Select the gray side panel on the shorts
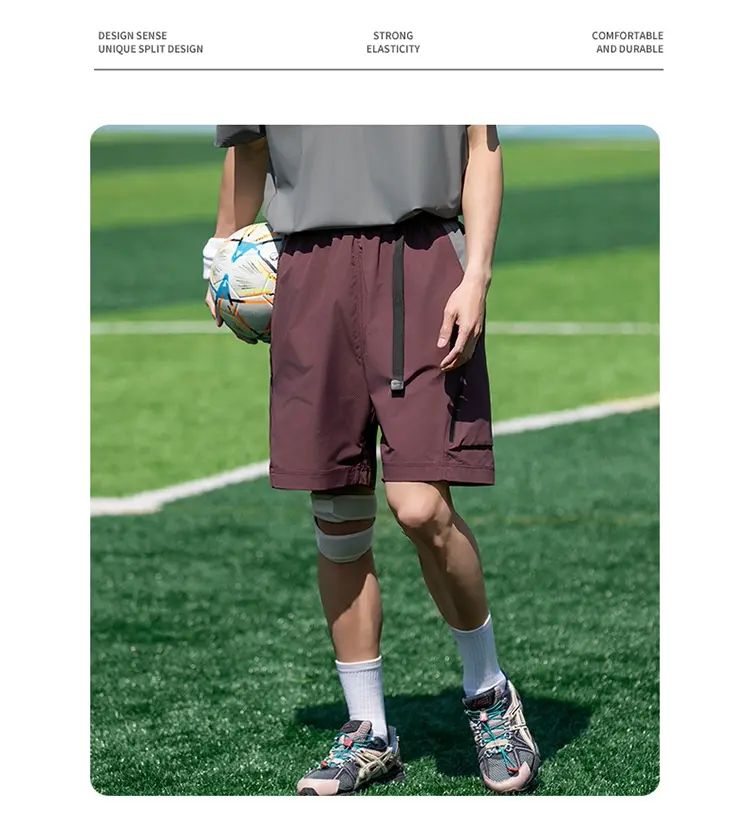The height and width of the screenshot is (839, 750). pyautogui.click(x=455, y=245)
